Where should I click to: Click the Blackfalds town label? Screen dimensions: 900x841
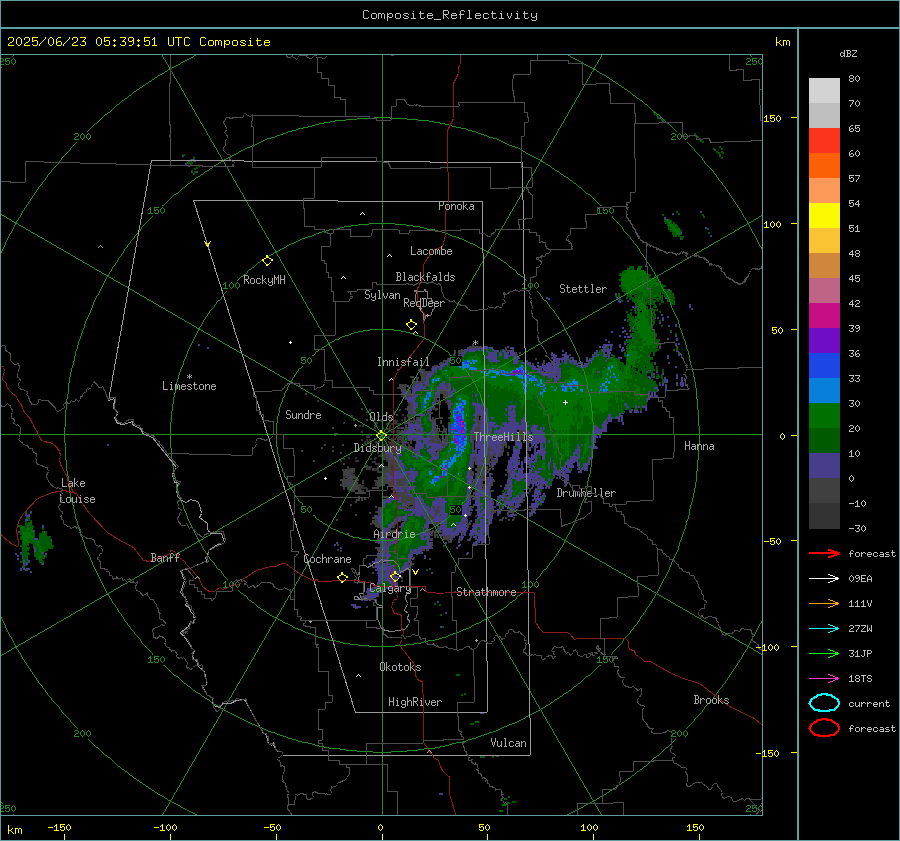tap(425, 277)
